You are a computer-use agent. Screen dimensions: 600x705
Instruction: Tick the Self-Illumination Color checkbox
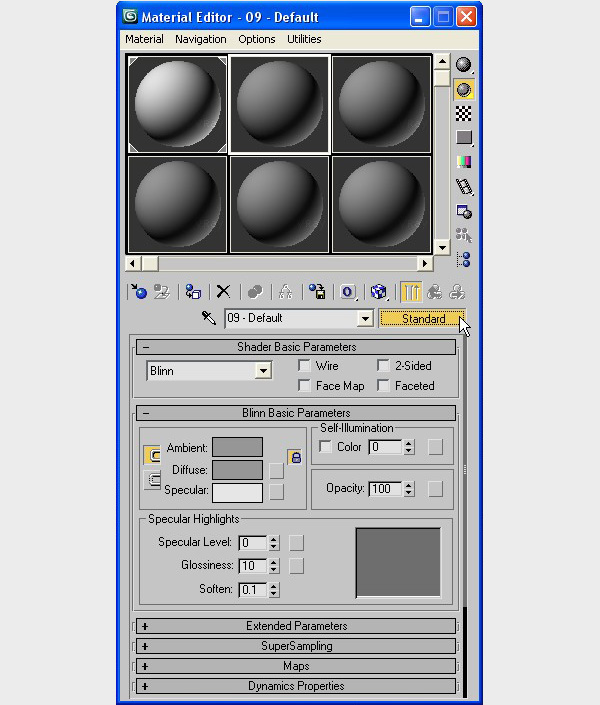tap(325, 447)
